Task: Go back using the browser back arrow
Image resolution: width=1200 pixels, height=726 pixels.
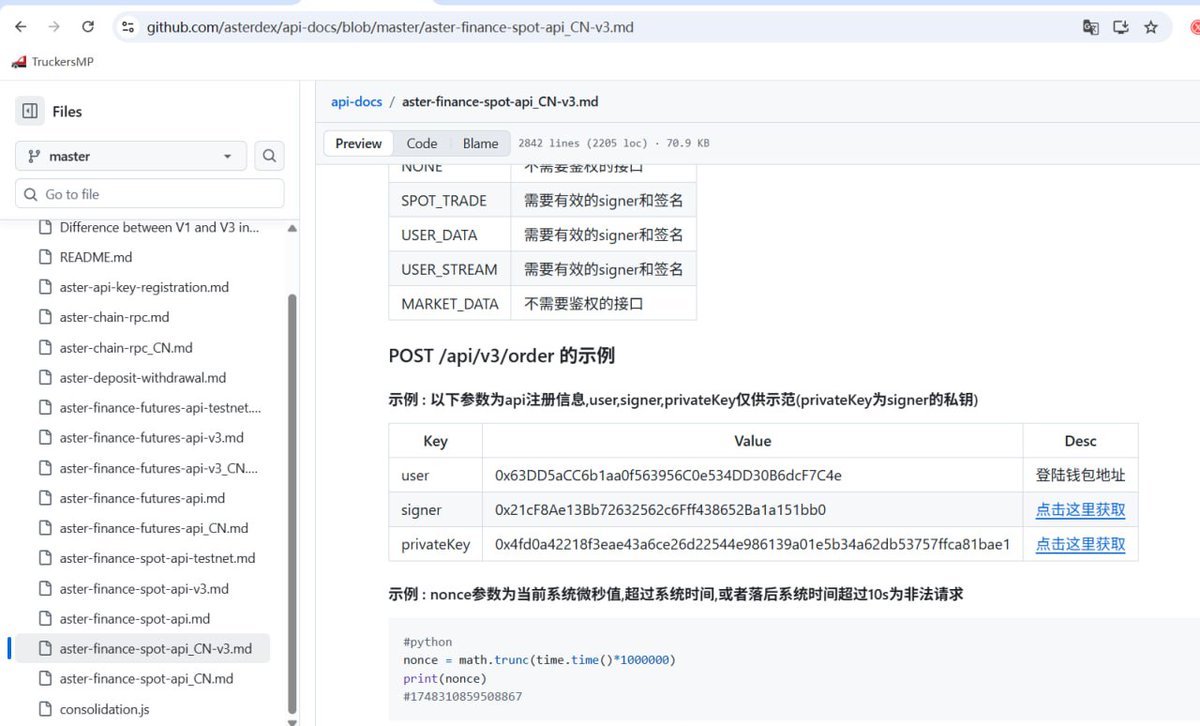Action: [21, 27]
